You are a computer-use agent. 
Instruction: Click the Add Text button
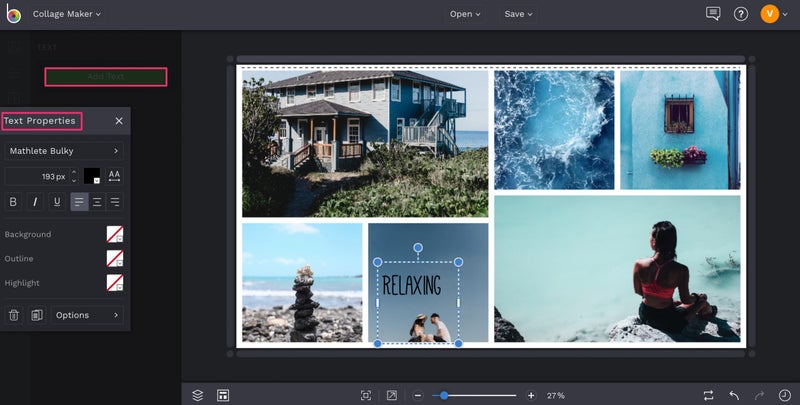[106, 76]
